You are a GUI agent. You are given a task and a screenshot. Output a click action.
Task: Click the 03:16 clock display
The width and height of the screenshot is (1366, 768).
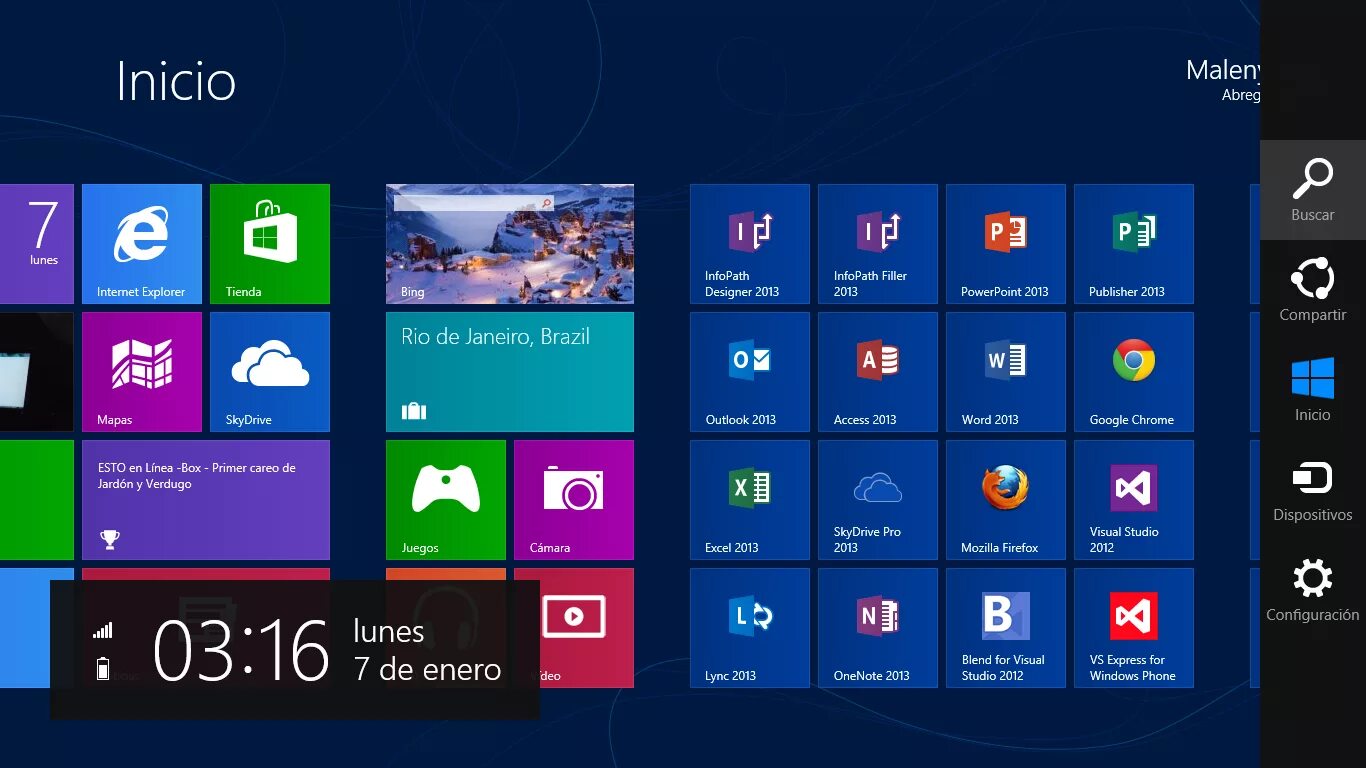click(241, 650)
